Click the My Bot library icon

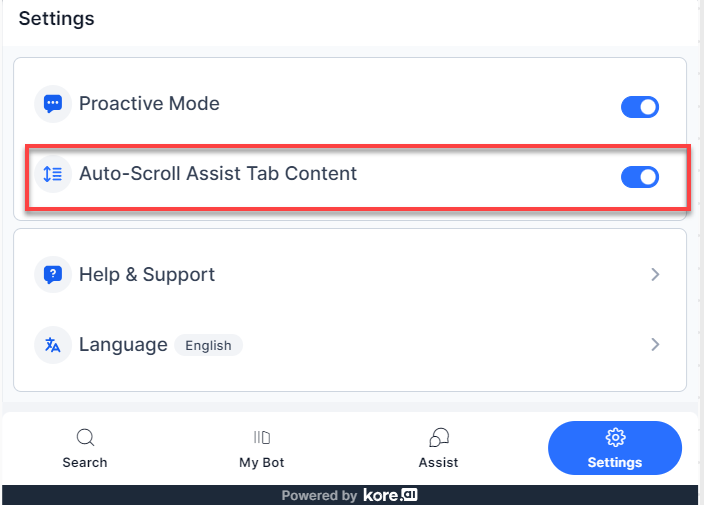click(262, 437)
